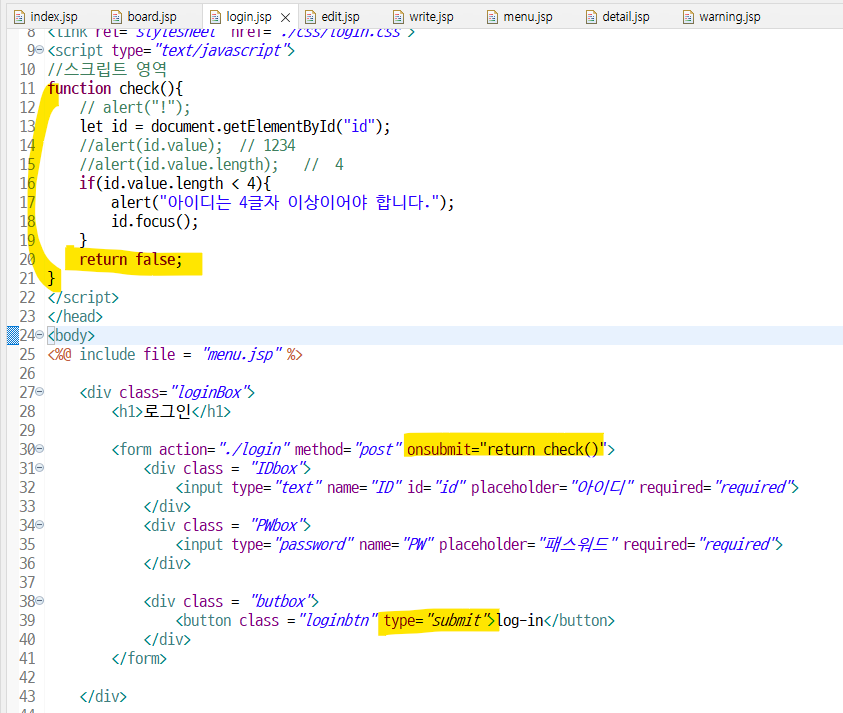Click the onsubmit="return check()" attribute
The image size is (843, 713).
tap(507, 449)
